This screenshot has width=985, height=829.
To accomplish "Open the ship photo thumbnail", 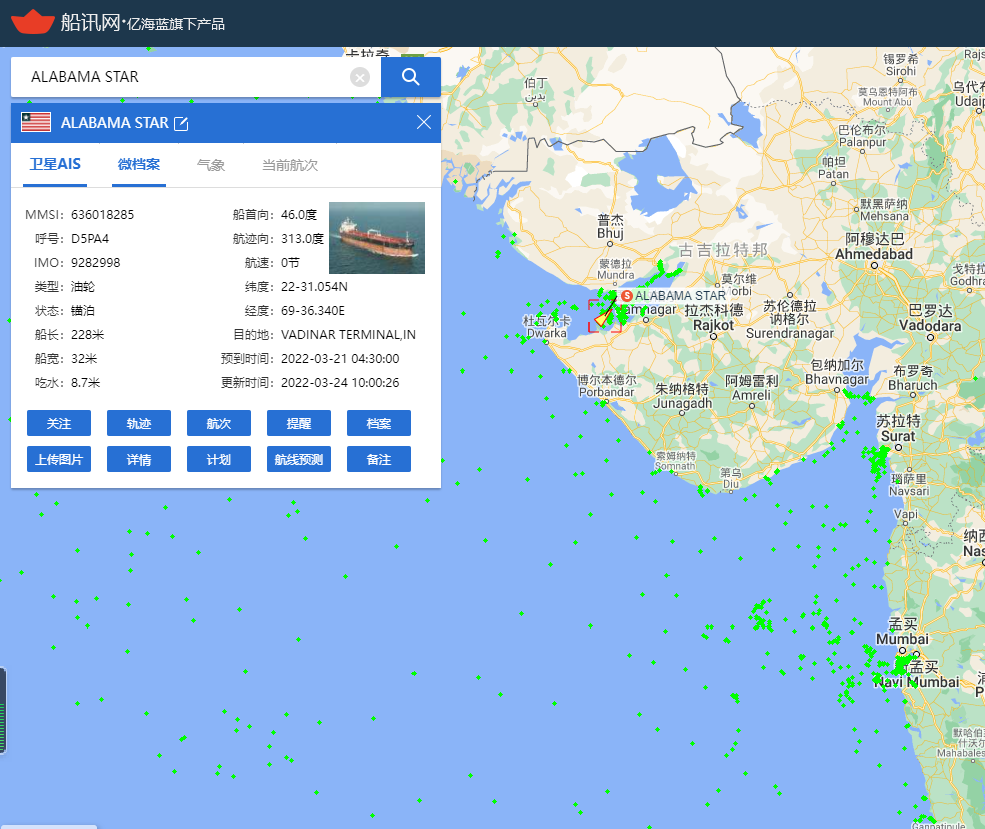I will click(377, 238).
